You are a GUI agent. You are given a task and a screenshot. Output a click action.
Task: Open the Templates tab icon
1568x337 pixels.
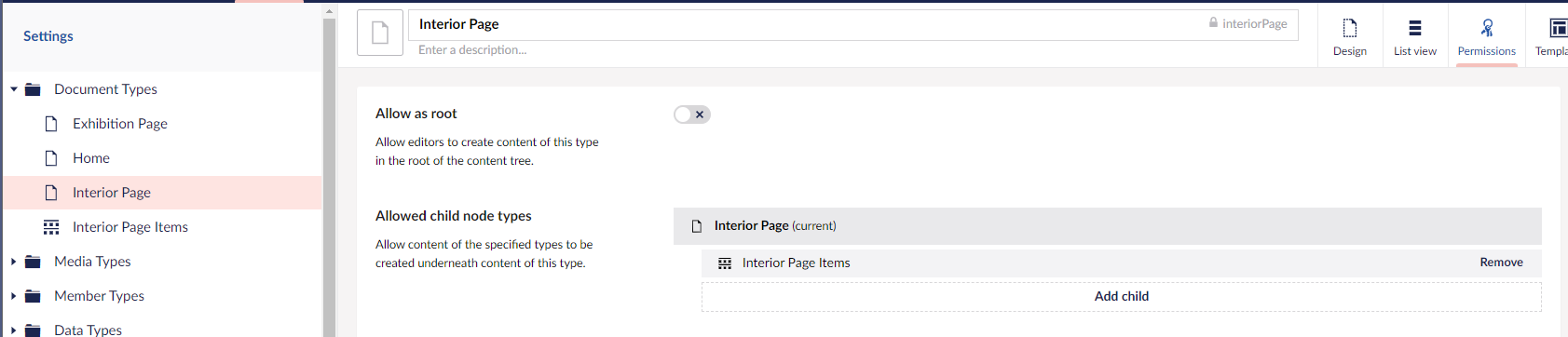(1559, 28)
